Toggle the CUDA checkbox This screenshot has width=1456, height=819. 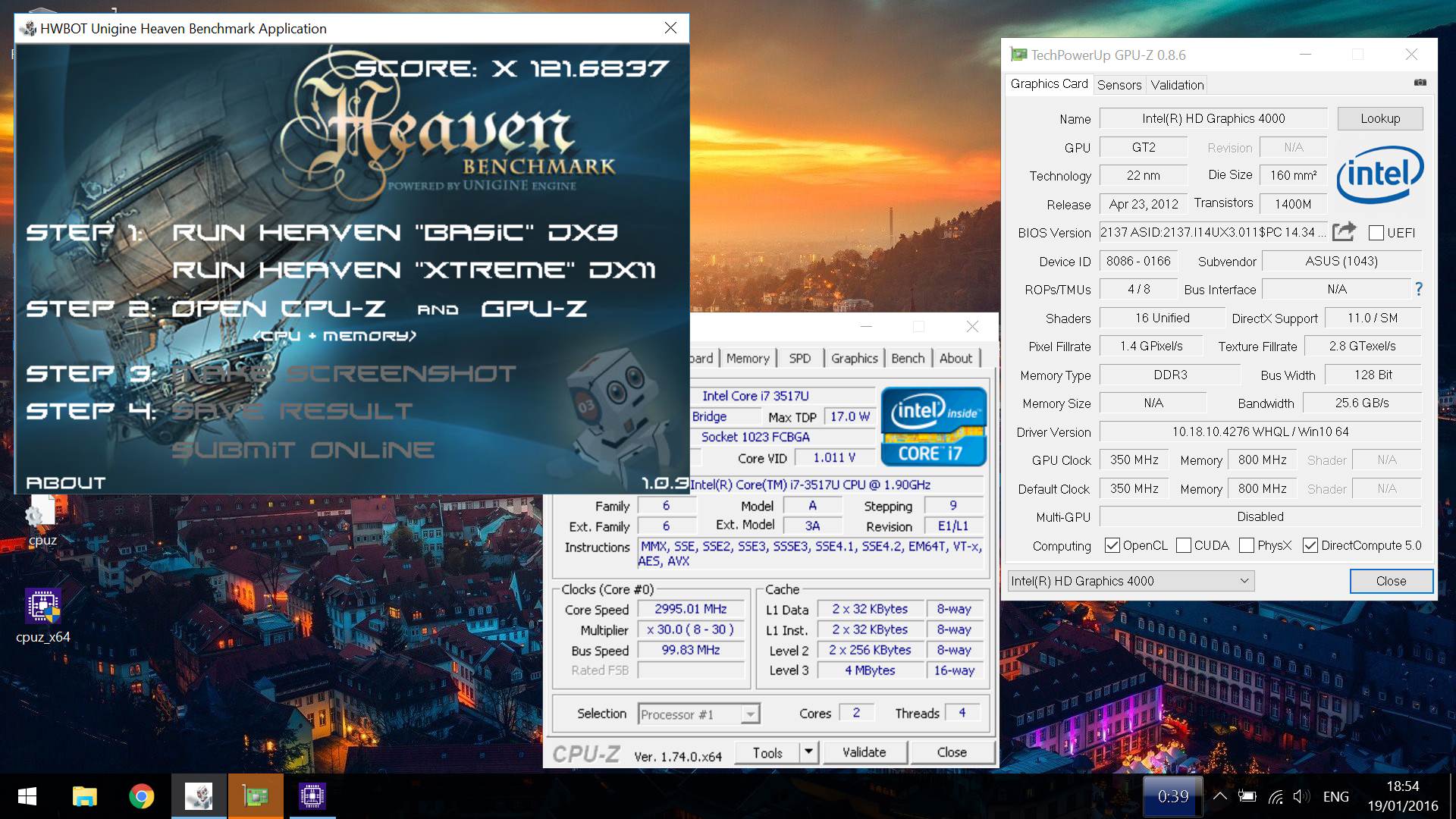(x=1183, y=545)
